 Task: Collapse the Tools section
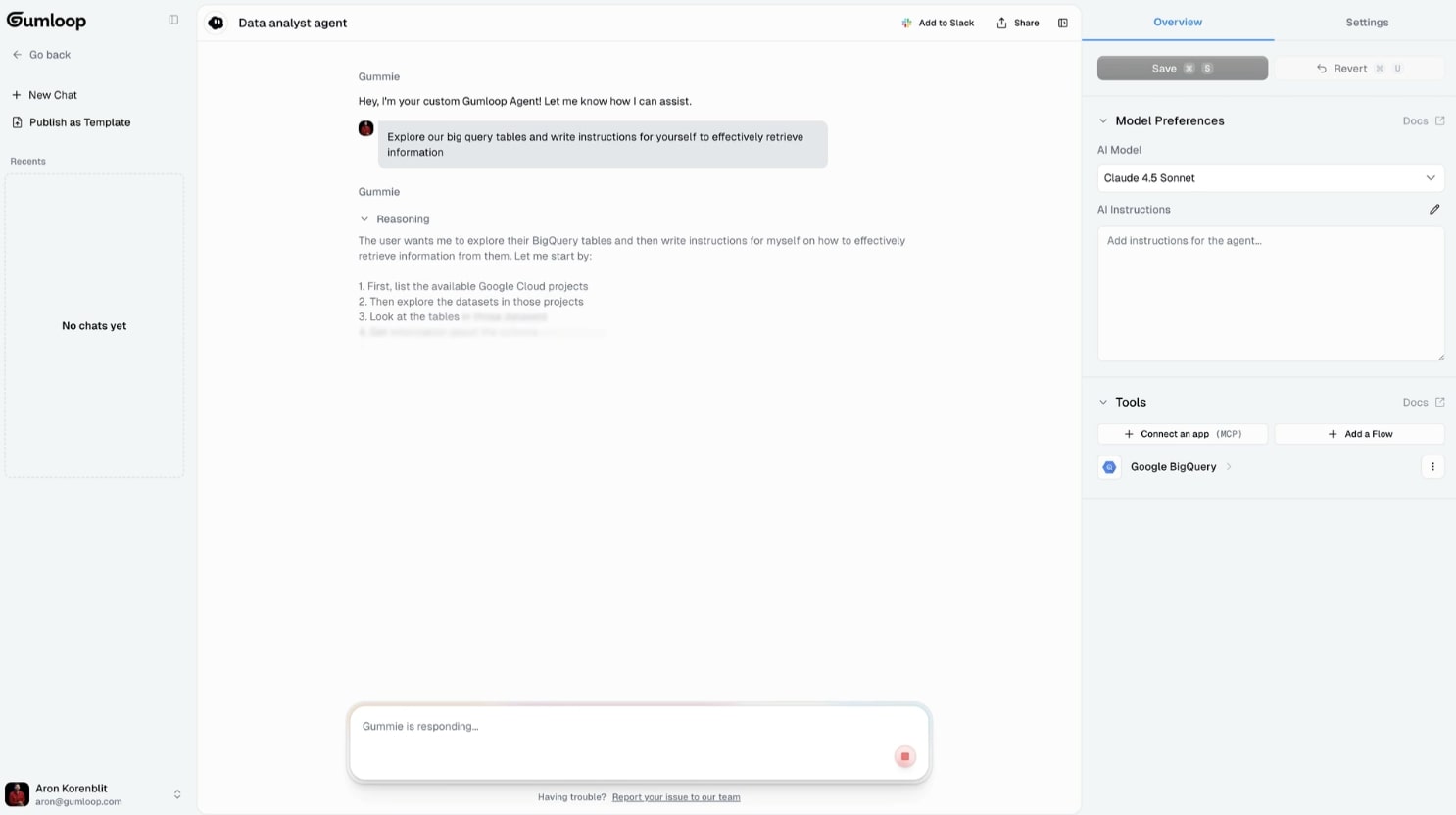pos(1103,402)
